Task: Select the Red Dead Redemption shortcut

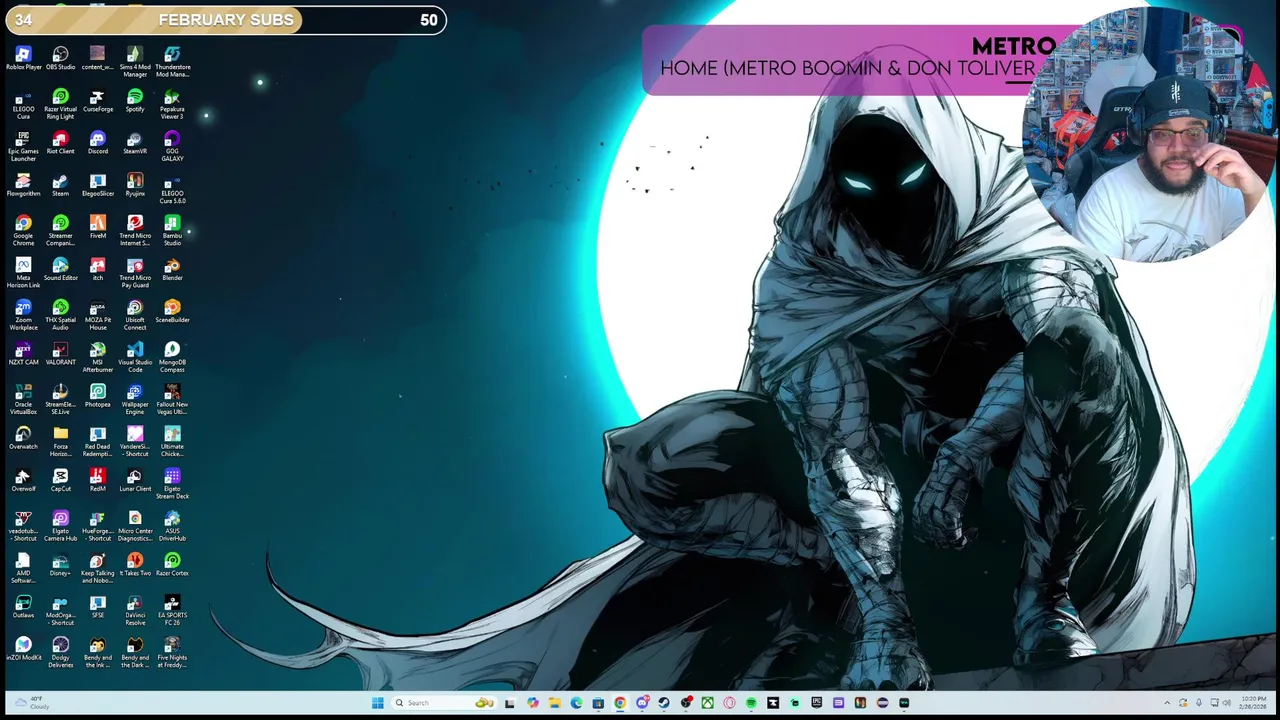Action: pyautogui.click(x=97, y=441)
